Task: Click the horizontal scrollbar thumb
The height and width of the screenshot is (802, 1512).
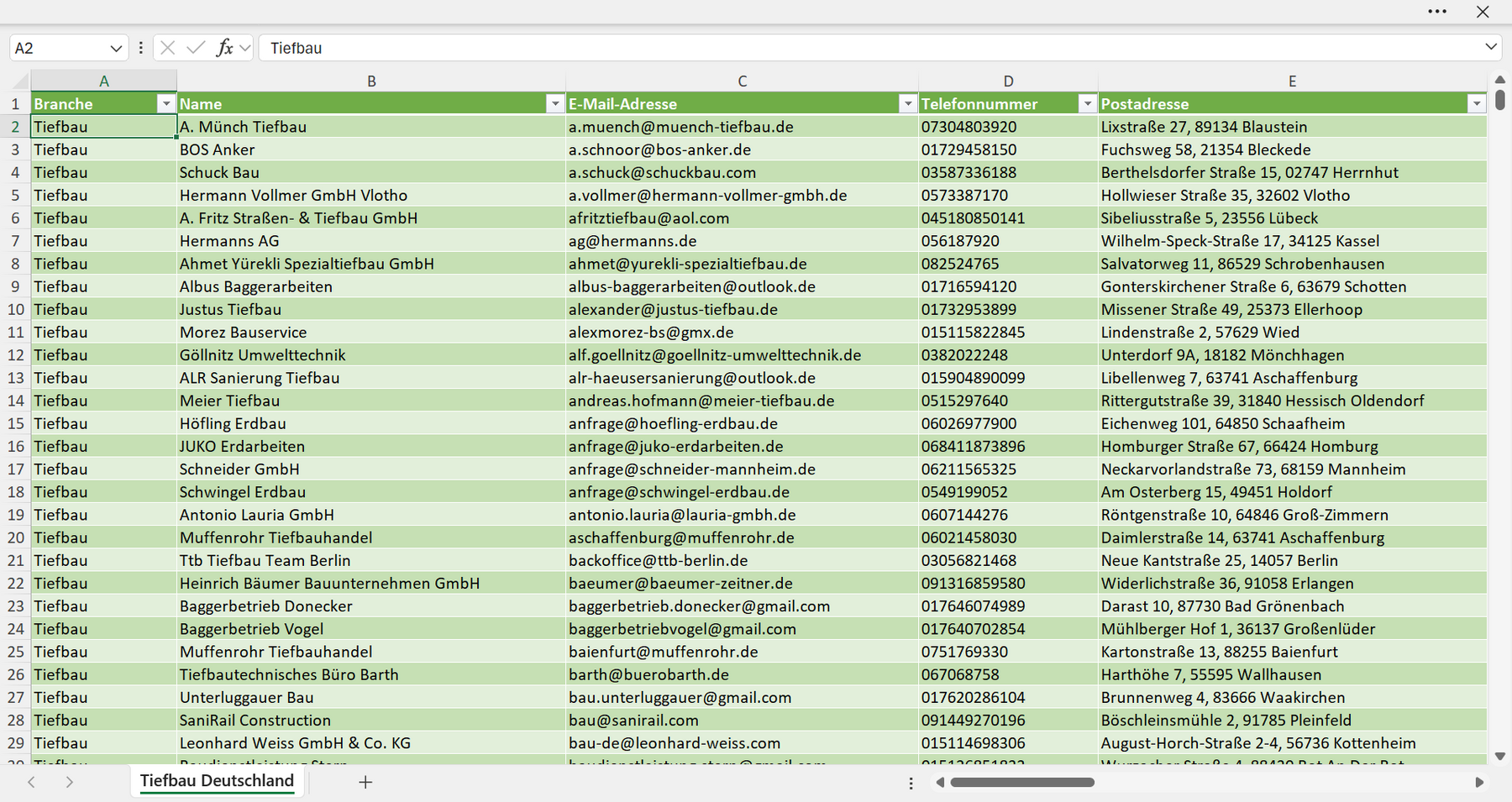Action: [x=1022, y=783]
